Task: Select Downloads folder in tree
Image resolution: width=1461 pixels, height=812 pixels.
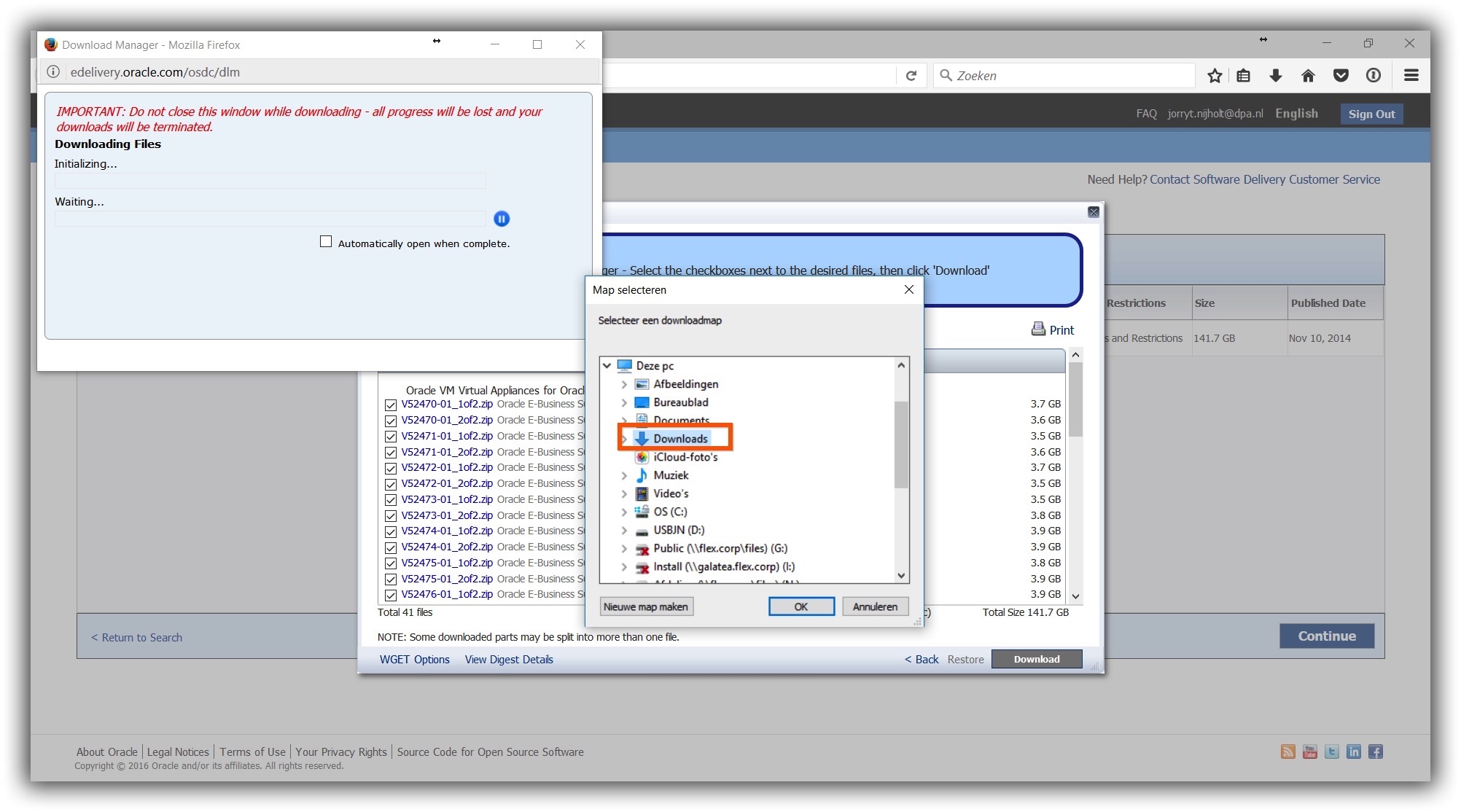Action: click(680, 439)
